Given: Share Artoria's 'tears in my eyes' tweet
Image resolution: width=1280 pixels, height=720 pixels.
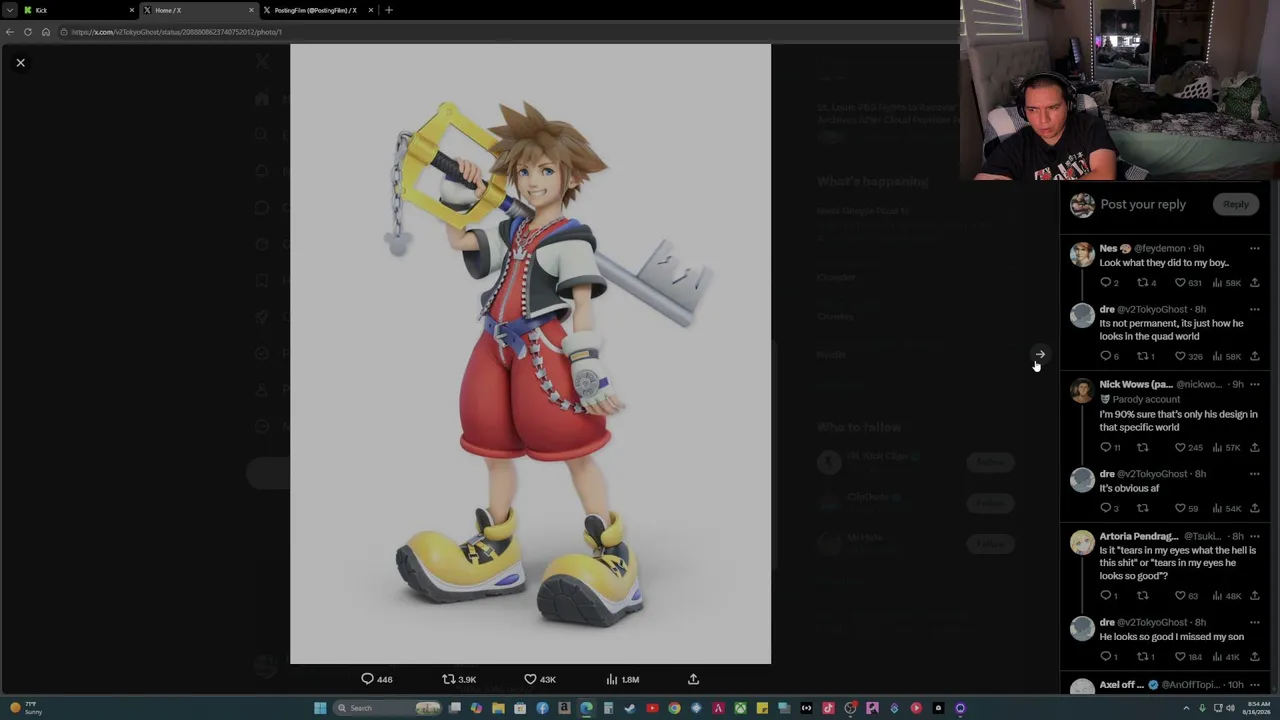Looking at the screenshot, I should point(1254,596).
